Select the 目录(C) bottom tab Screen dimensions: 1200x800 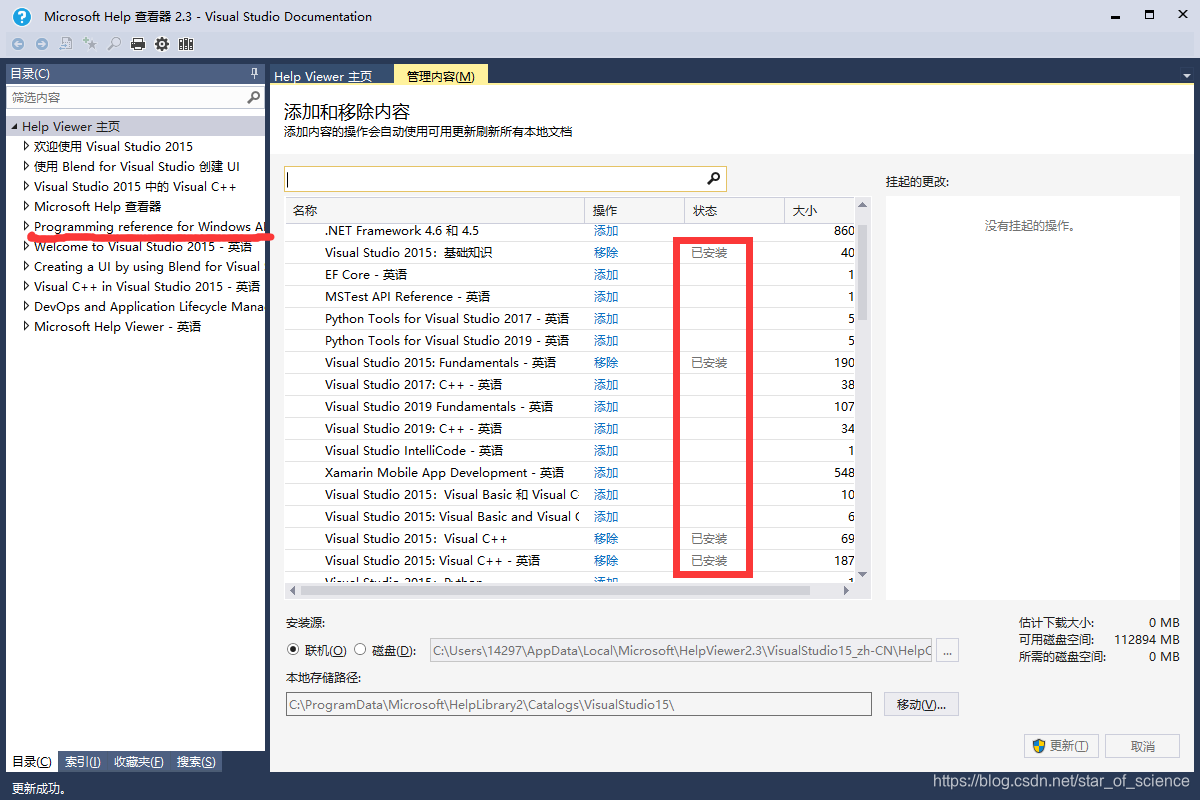[32, 762]
